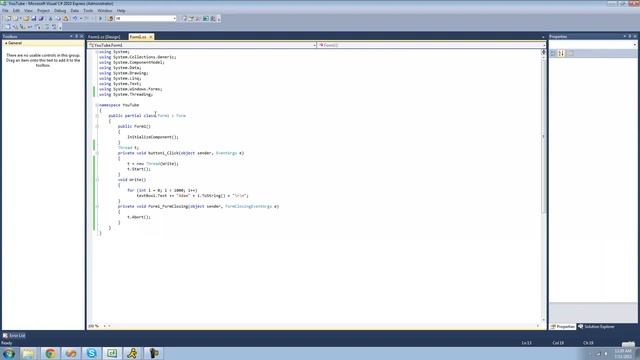Viewport: 640px width, 360px height.
Task: Open the Debug menu
Action: coord(60,11)
